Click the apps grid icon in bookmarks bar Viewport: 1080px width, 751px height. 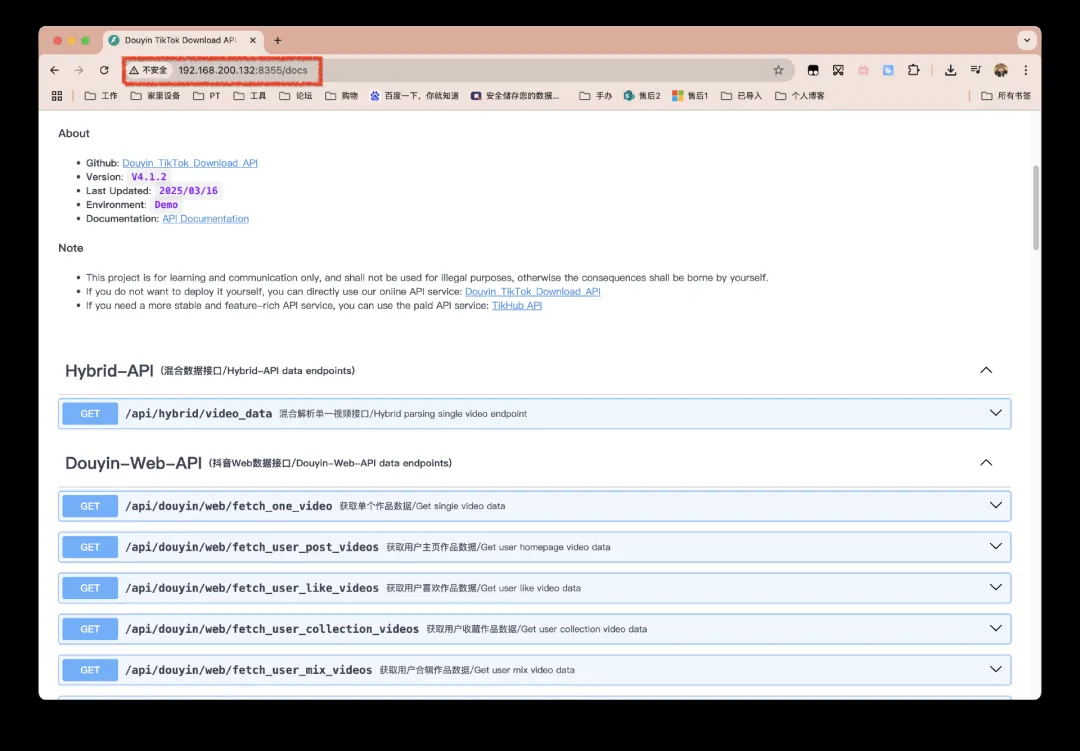tap(57, 96)
